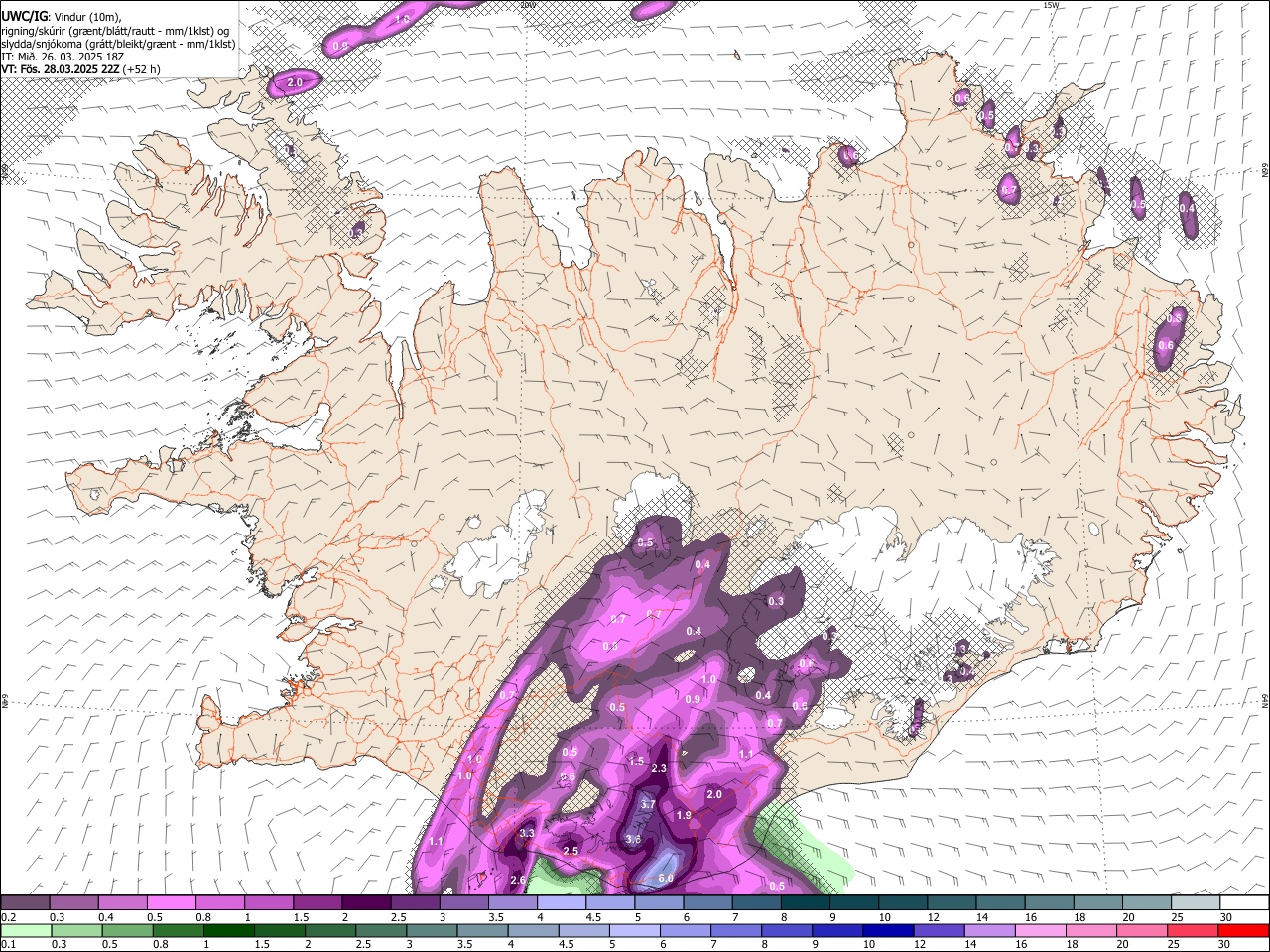
Task: Click the 'UWC/IG: Vindur (10m)' title text
Action: (61, 16)
